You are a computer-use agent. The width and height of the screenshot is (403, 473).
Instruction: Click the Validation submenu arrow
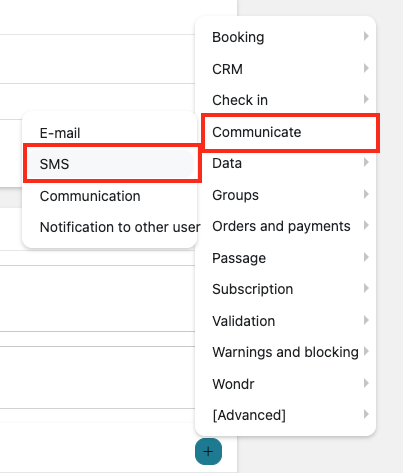(x=366, y=320)
